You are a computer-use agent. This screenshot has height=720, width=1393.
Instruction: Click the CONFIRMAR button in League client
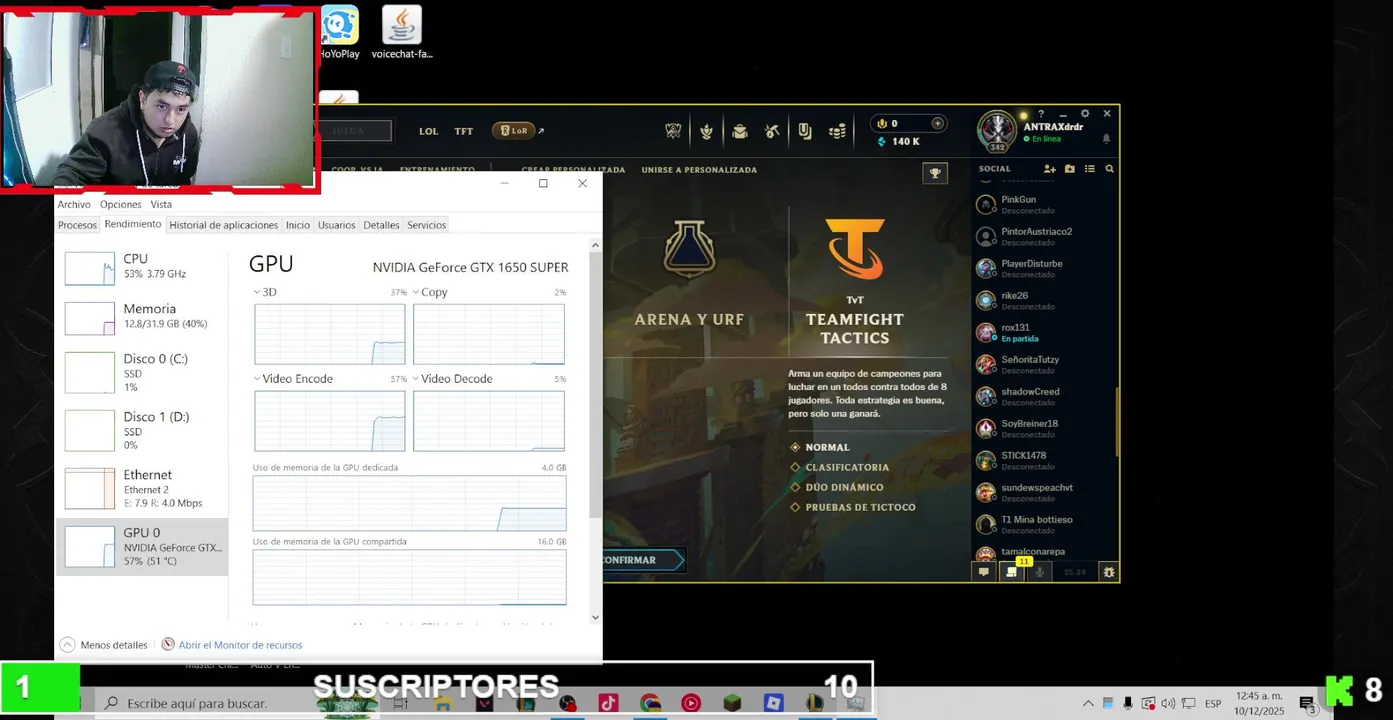pos(642,560)
